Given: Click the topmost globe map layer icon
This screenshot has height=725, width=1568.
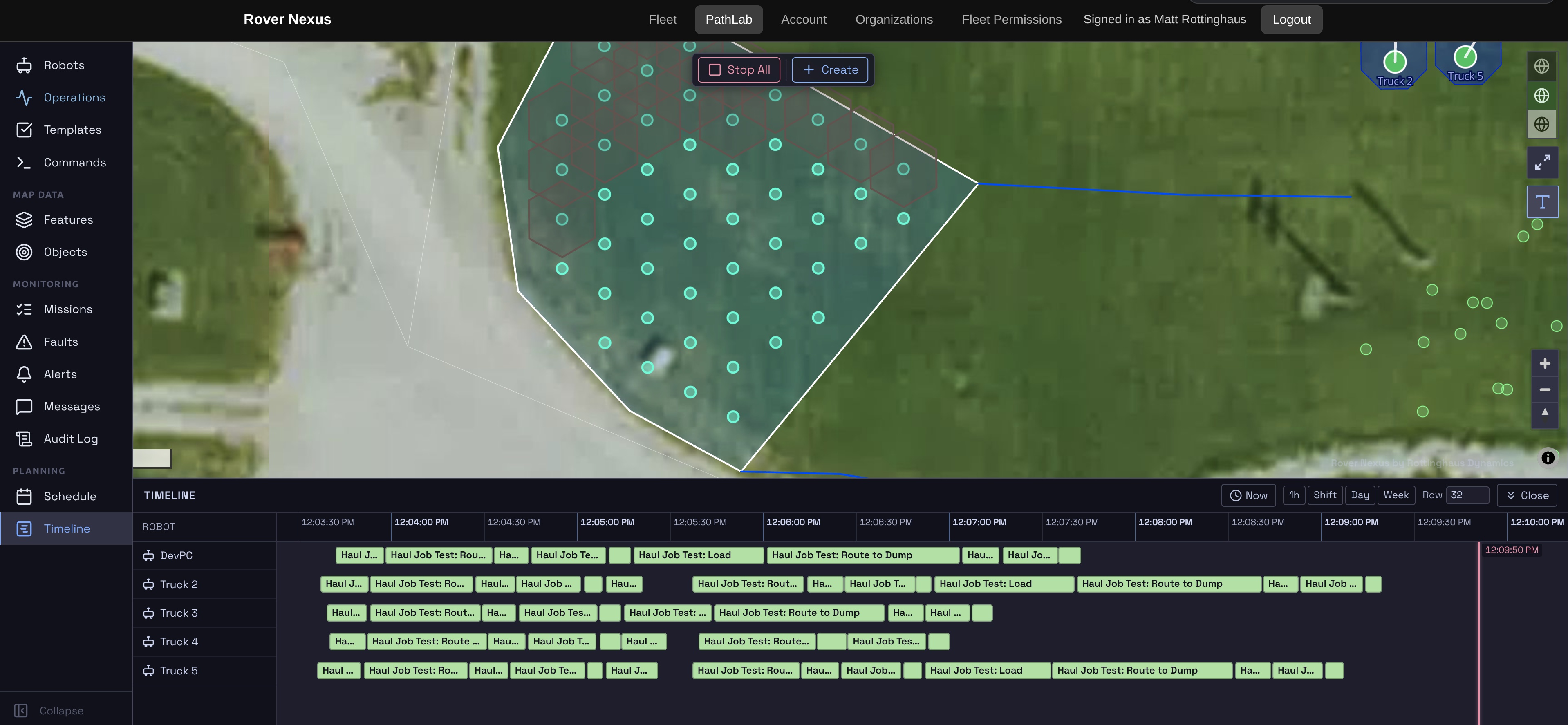Looking at the screenshot, I should 1541,66.
